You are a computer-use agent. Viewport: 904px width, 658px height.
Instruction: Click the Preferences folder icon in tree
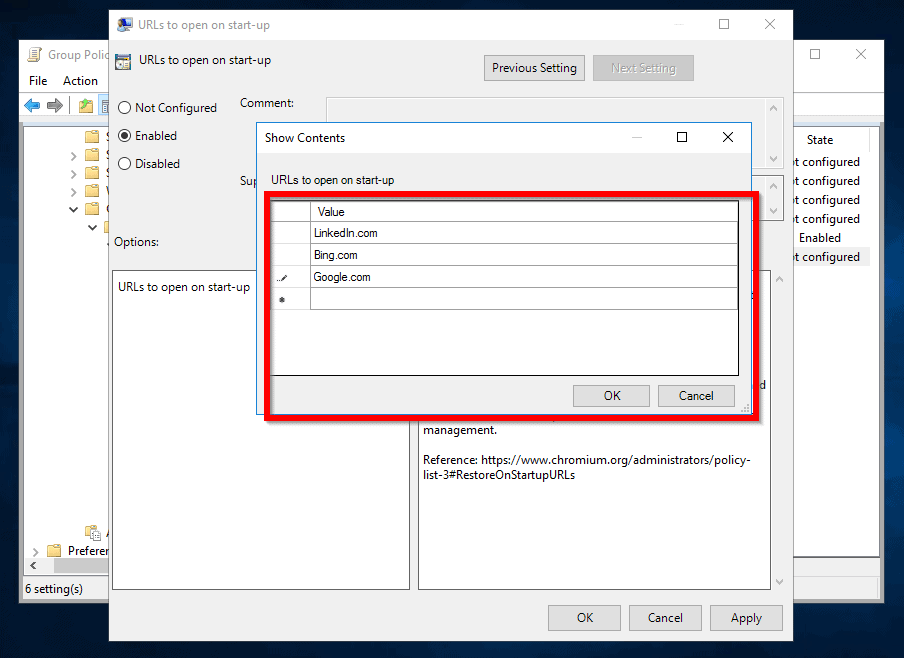(x=55, y=551)
